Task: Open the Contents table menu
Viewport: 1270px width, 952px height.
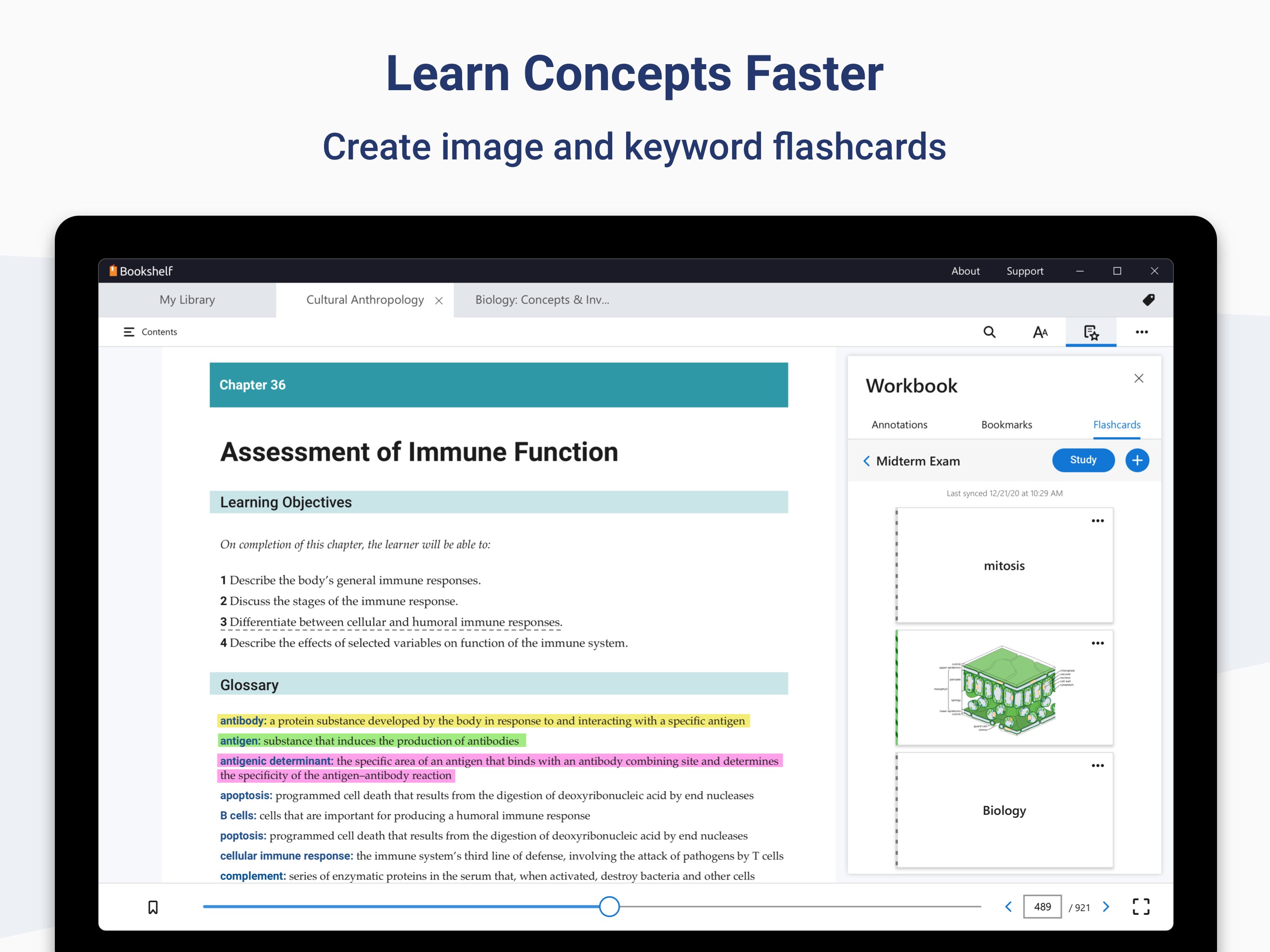Action: [151, 332]
